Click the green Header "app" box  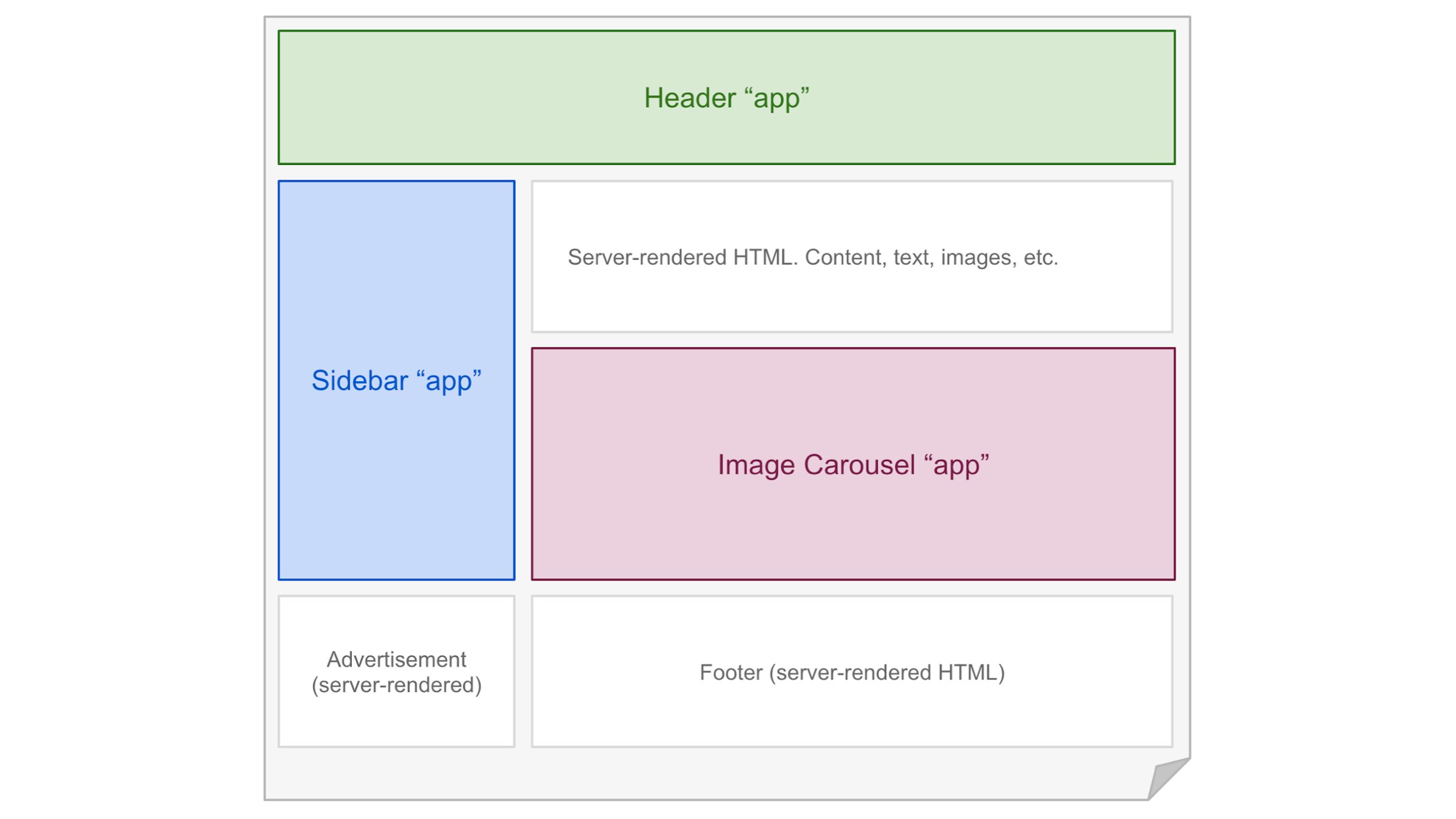(727, 97)
